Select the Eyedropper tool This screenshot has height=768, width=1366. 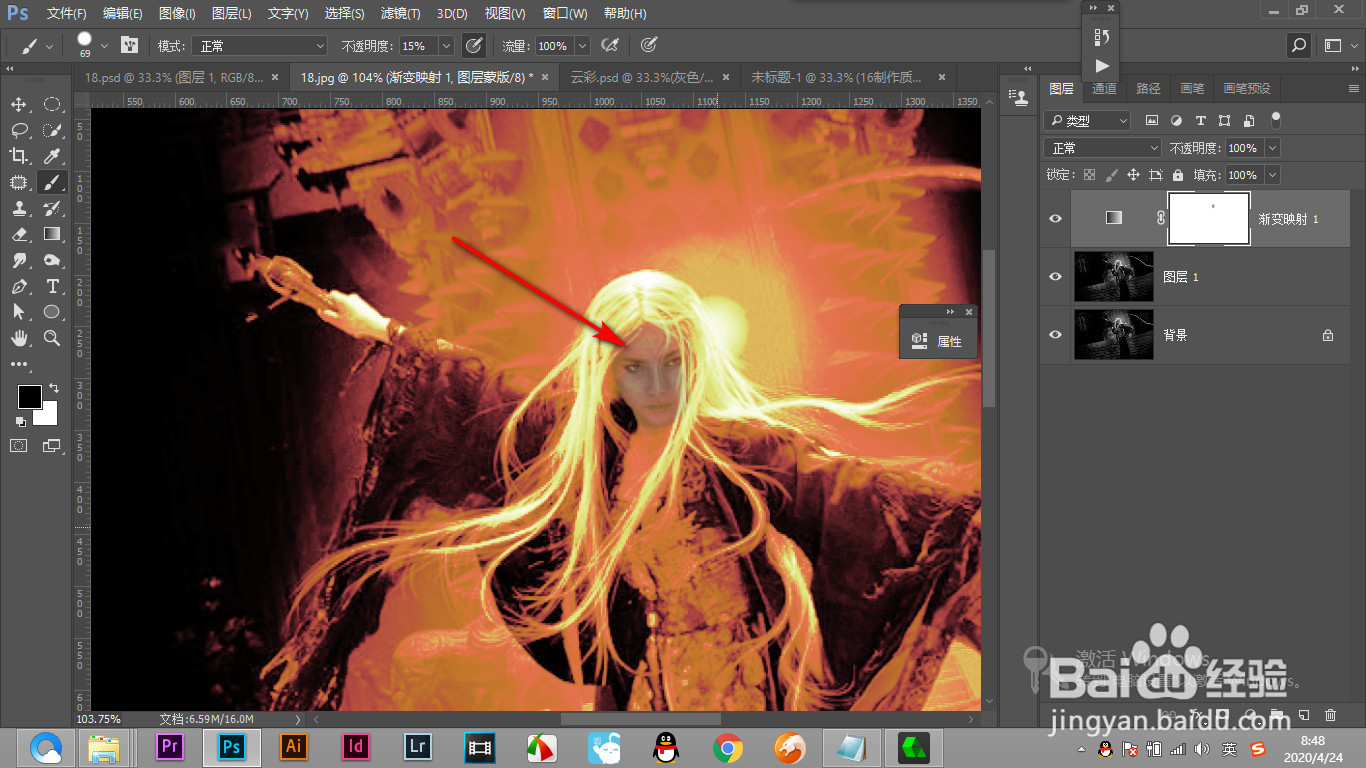(52, 156)
